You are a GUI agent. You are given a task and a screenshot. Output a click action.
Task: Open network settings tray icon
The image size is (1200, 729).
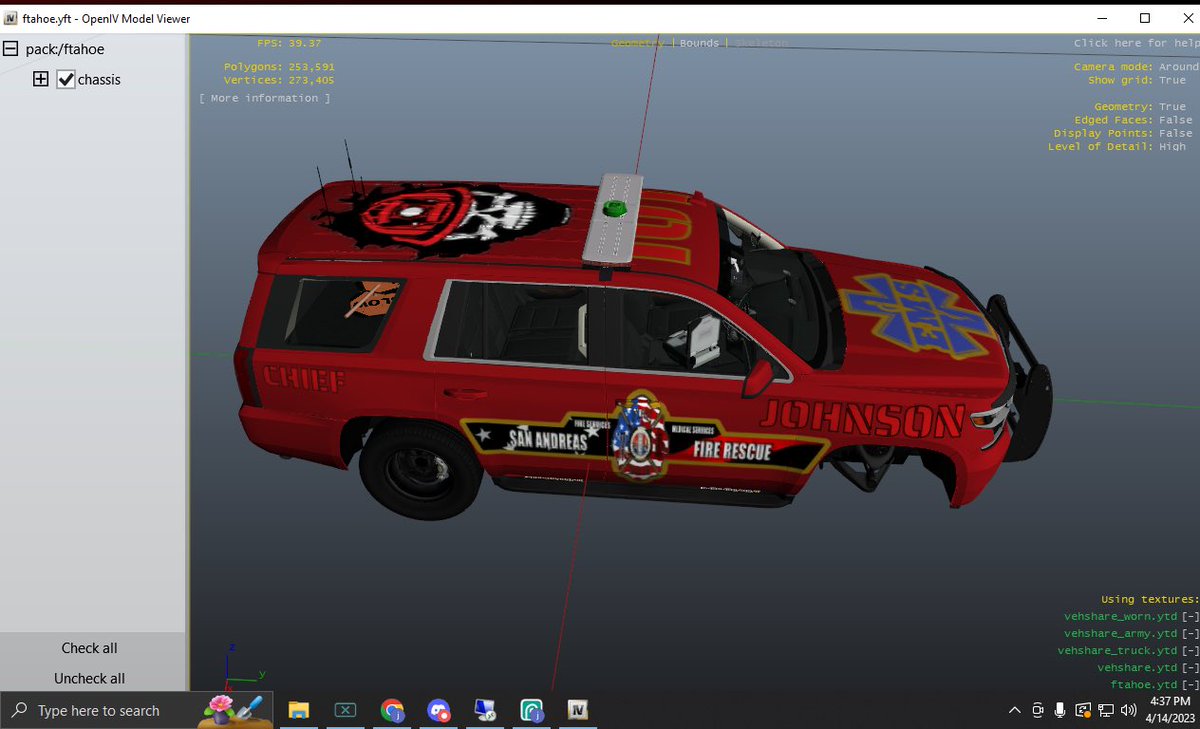tap(1106, 711)
